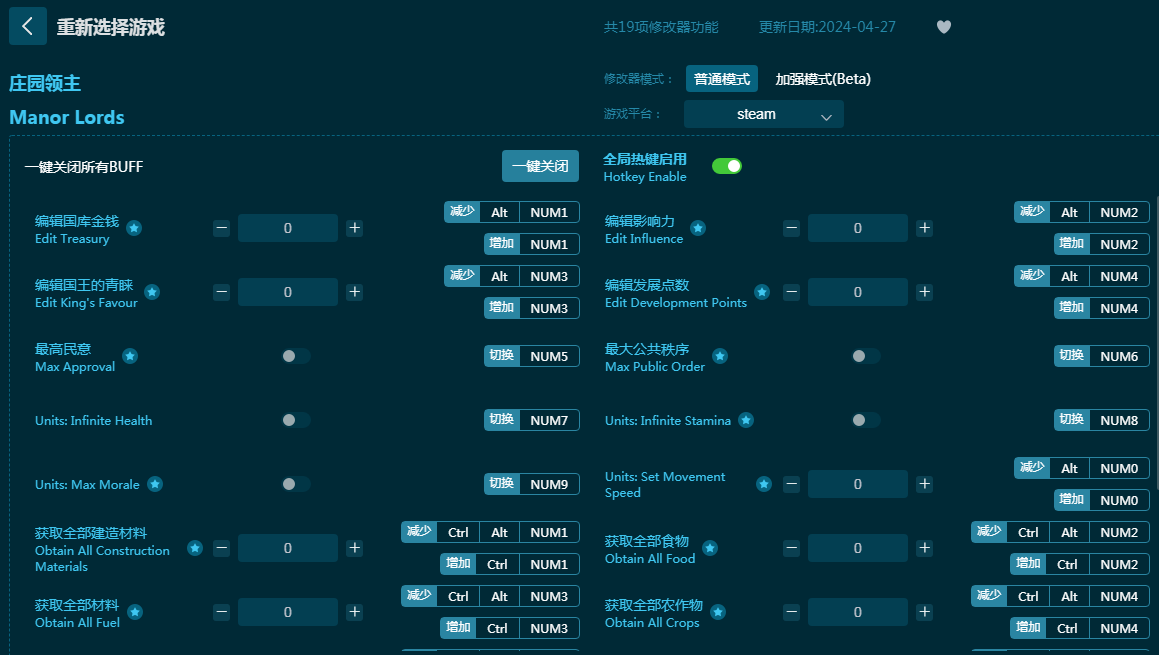The width and height of the screenshot is (1159, 655).
Task: Click Obtain All Fuel value field
Action: [288, 612]
